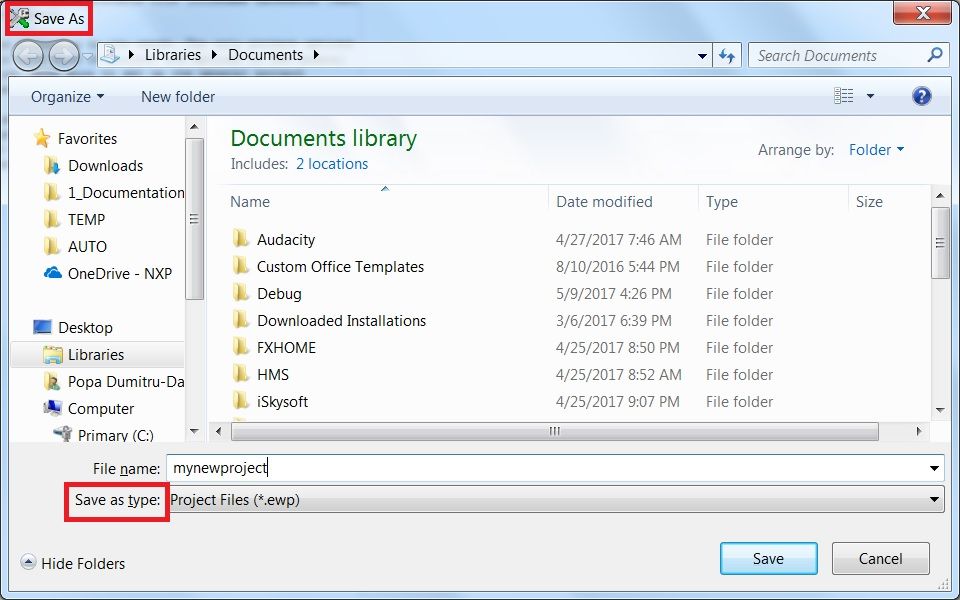Click Hide Folders

83,563
